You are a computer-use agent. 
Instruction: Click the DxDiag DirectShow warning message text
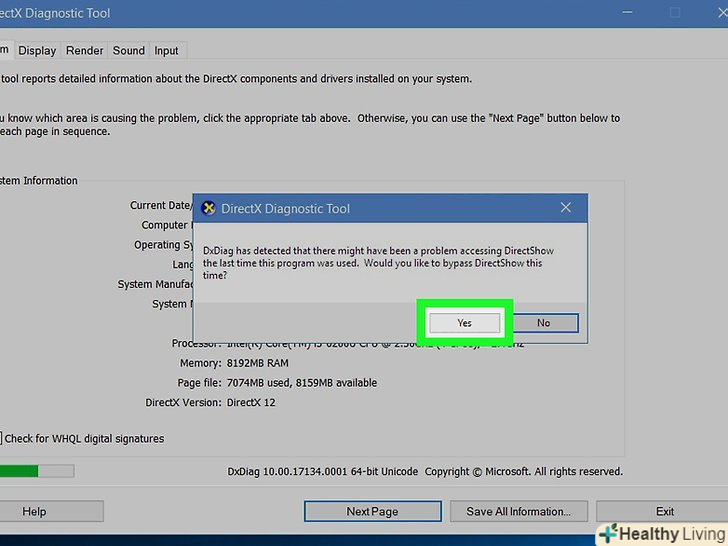coord(378,263)
